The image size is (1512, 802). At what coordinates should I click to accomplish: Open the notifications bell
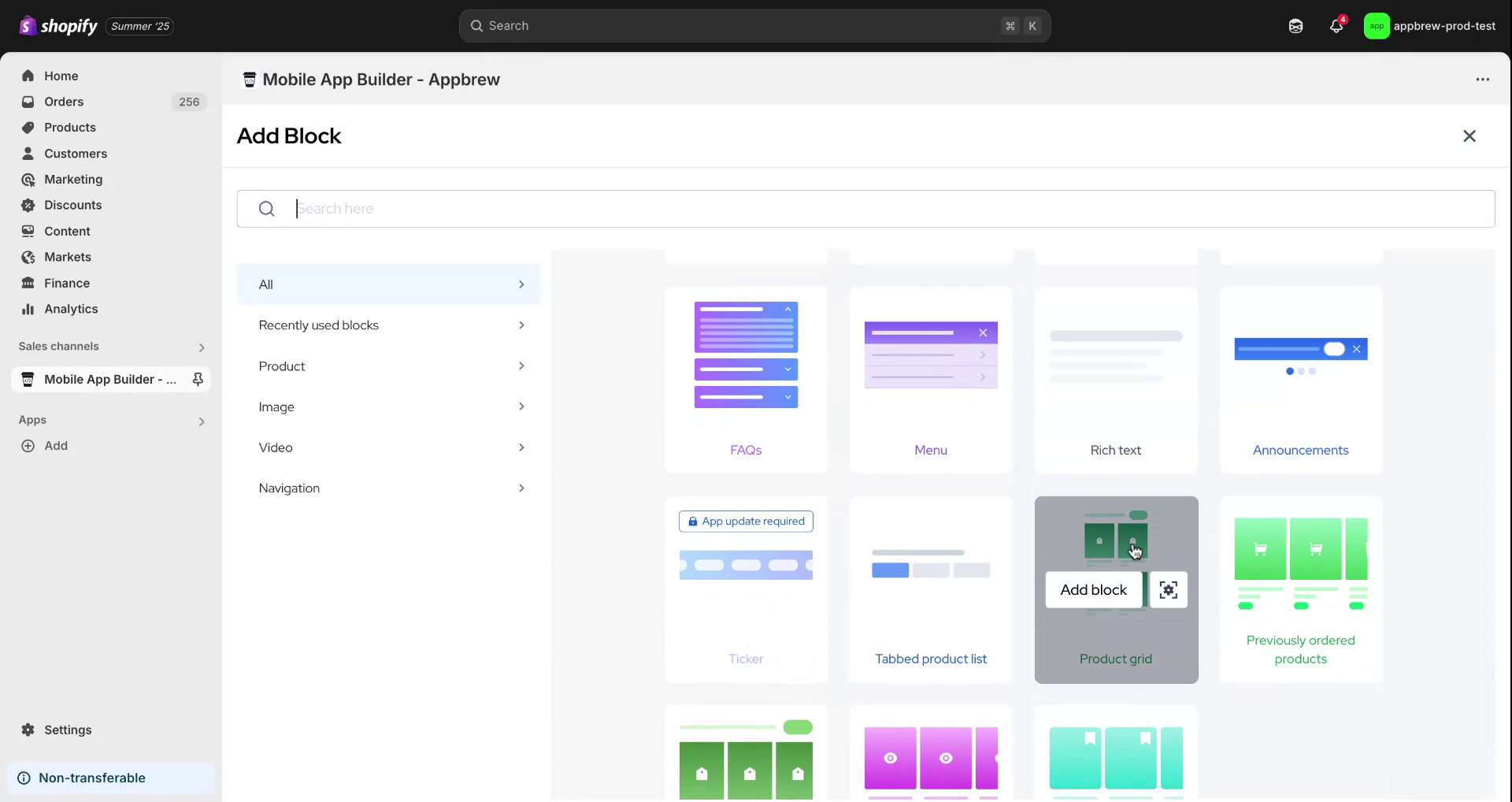tap(1336, 26)
